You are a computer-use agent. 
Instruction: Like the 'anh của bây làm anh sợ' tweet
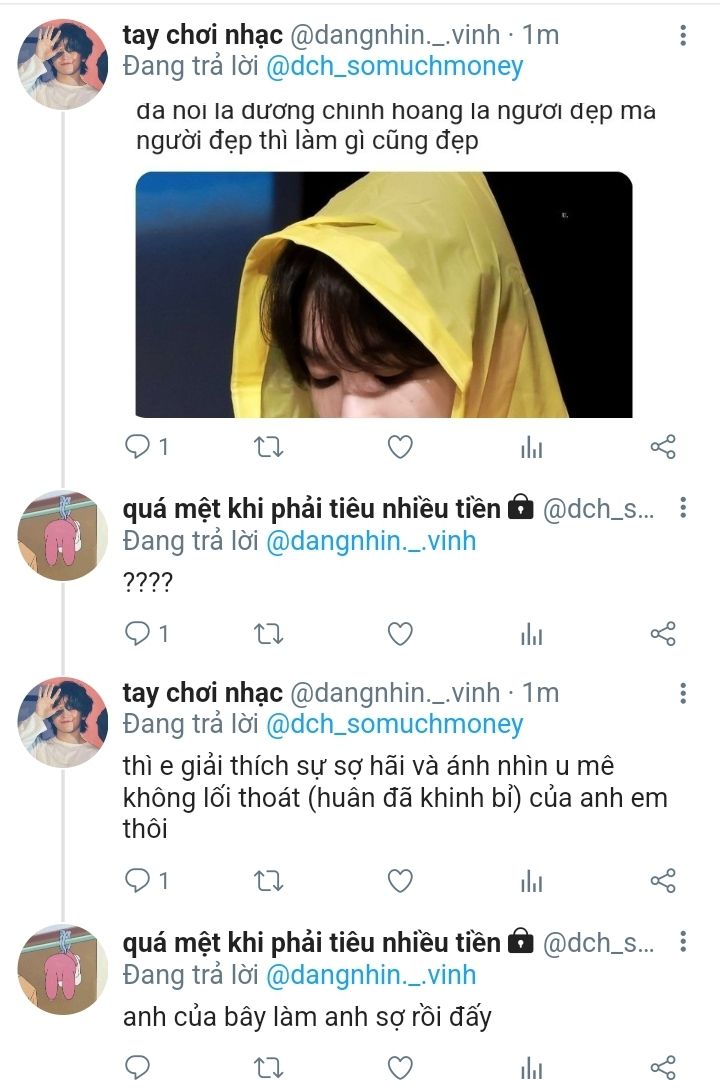[400, 1068]
